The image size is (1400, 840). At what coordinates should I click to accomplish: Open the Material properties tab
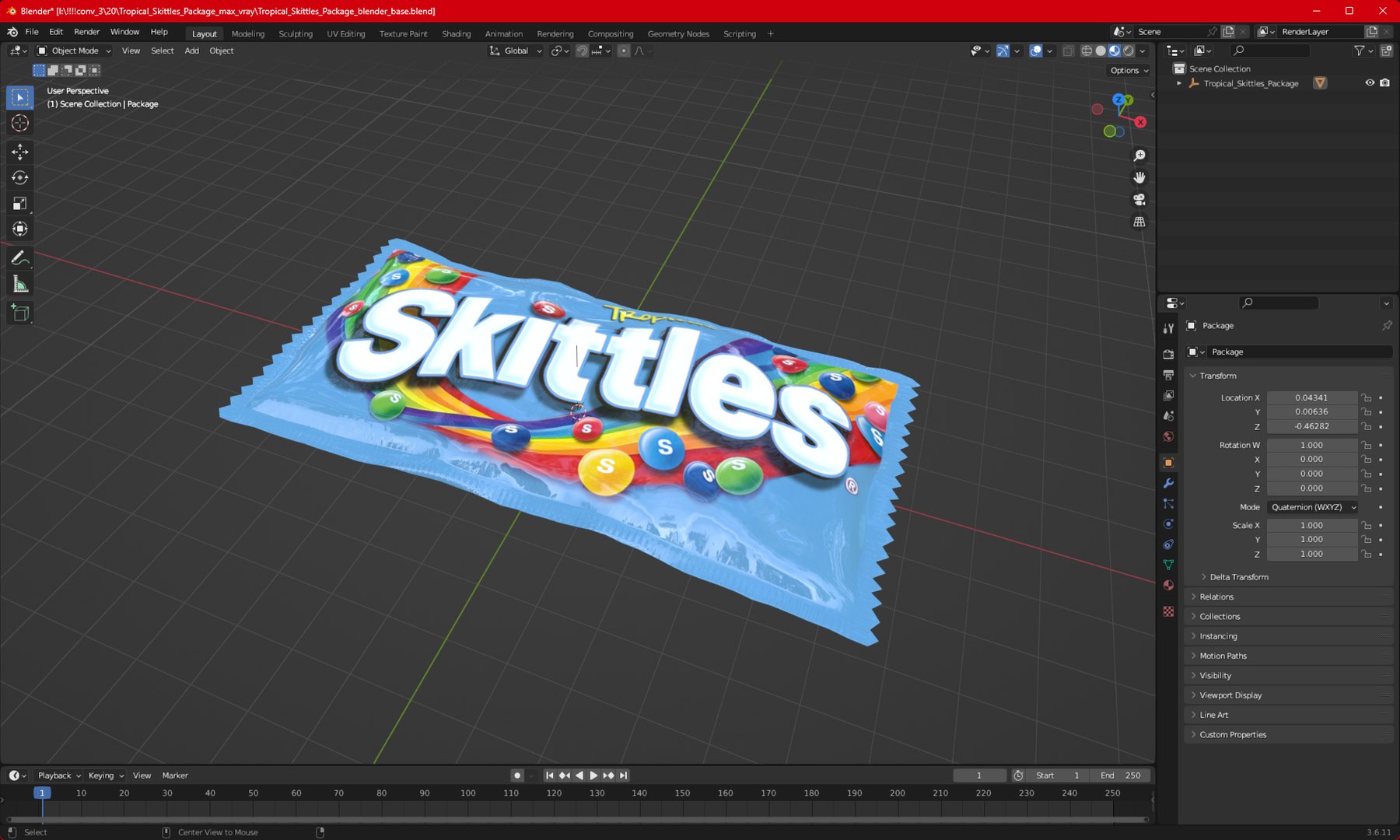(1168, 585)
